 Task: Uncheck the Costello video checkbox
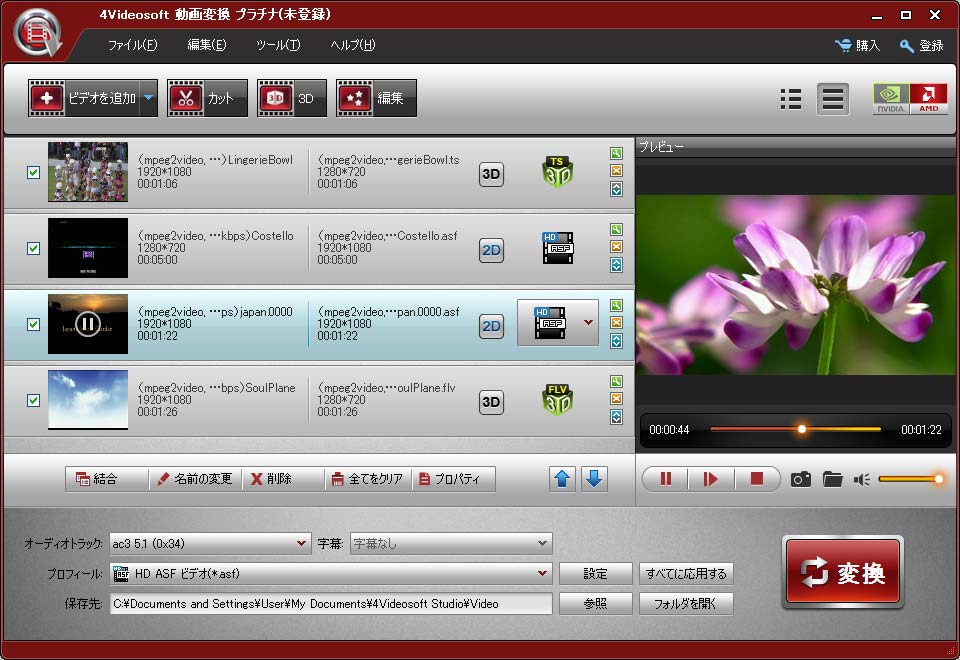34,249
